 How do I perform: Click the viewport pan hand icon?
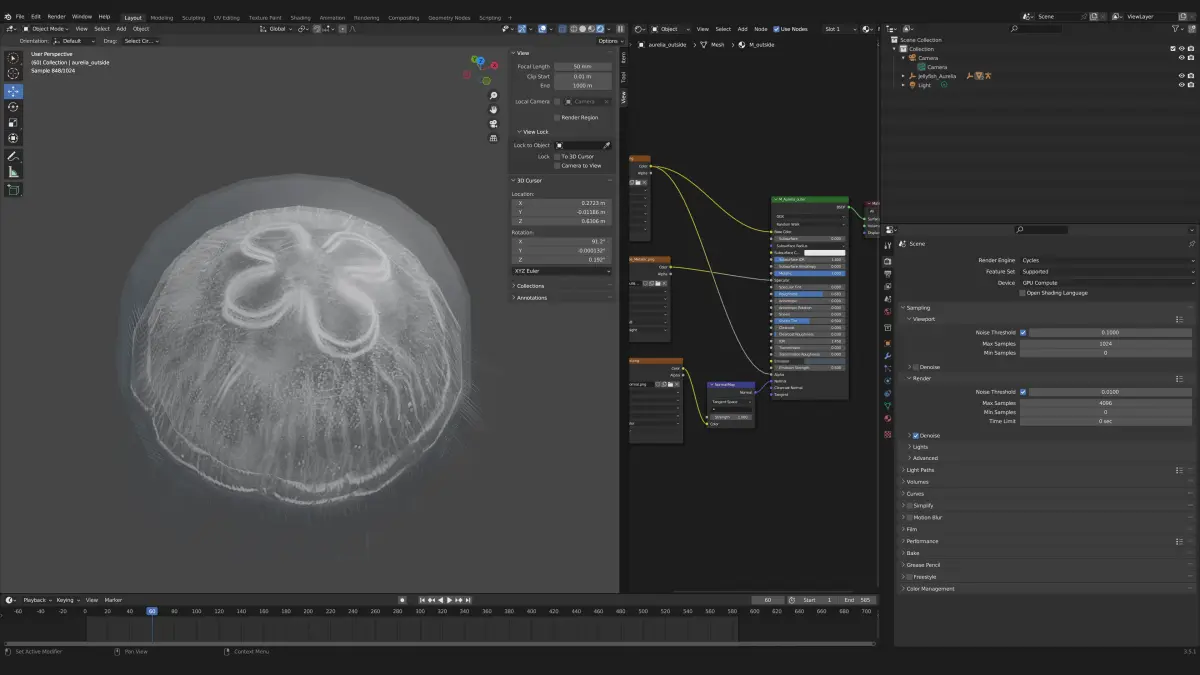click(493, 110)
